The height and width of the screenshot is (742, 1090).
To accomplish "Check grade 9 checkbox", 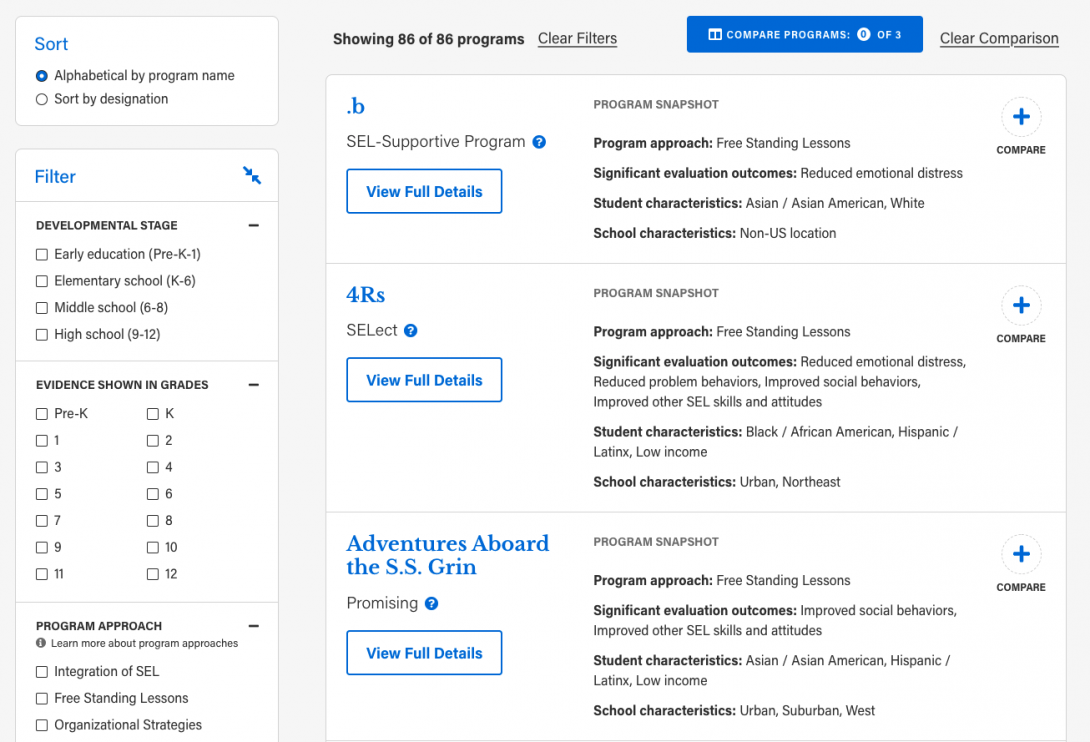I will [42, 547].
